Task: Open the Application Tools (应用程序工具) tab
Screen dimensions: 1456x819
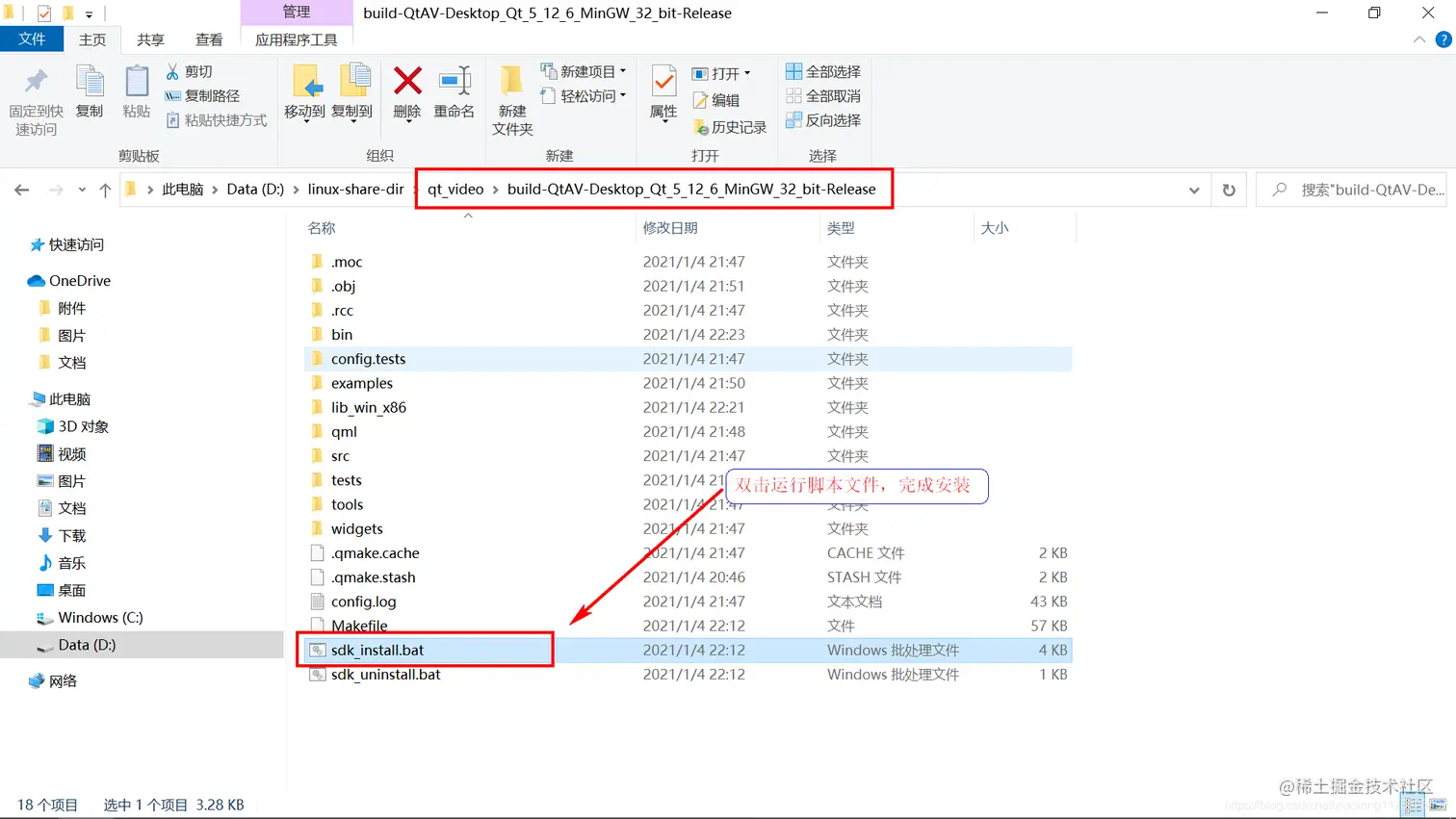Action: [x=297, y=39]
